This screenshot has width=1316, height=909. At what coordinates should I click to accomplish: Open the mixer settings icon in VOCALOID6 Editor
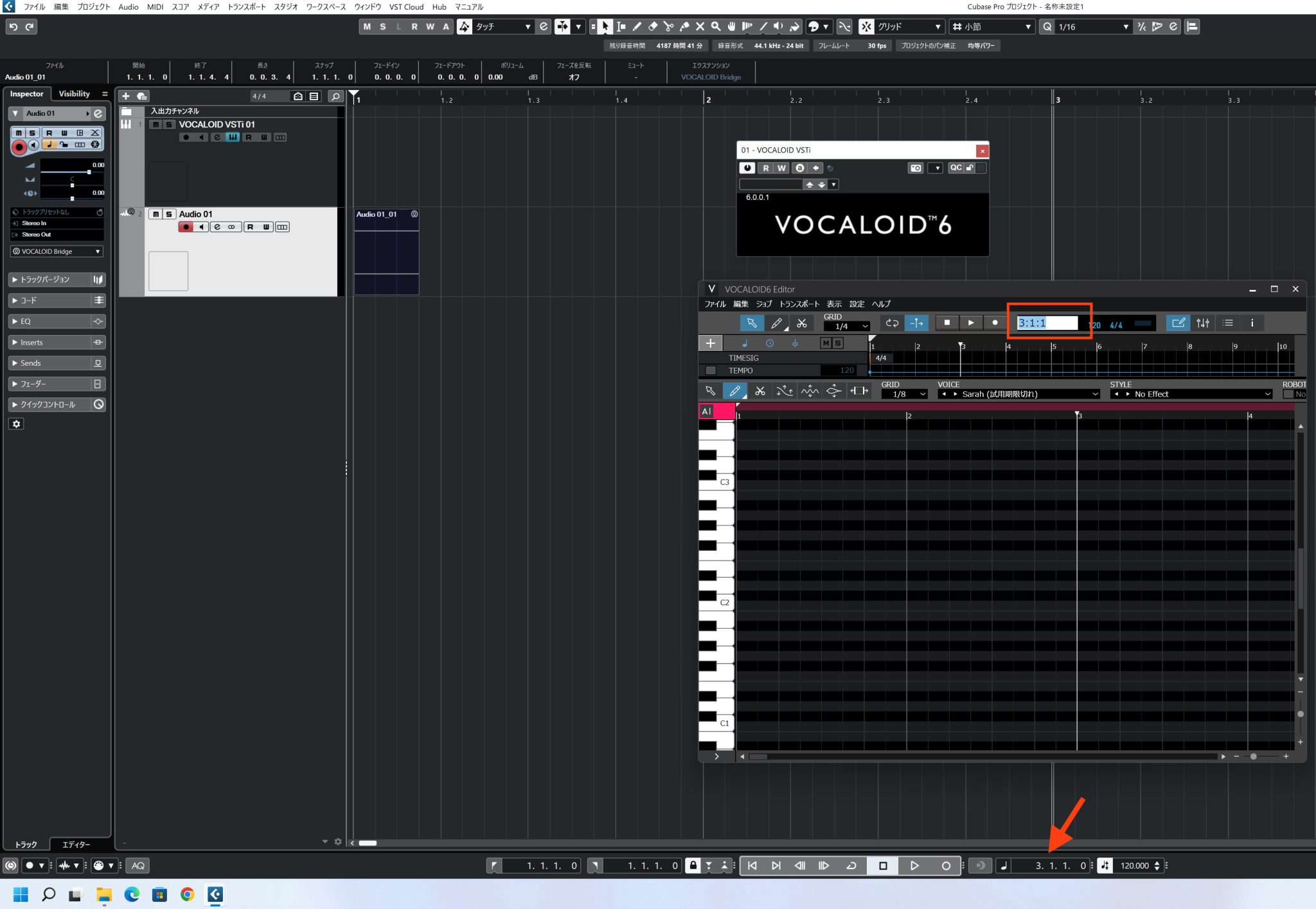[x=1204, y=323]
